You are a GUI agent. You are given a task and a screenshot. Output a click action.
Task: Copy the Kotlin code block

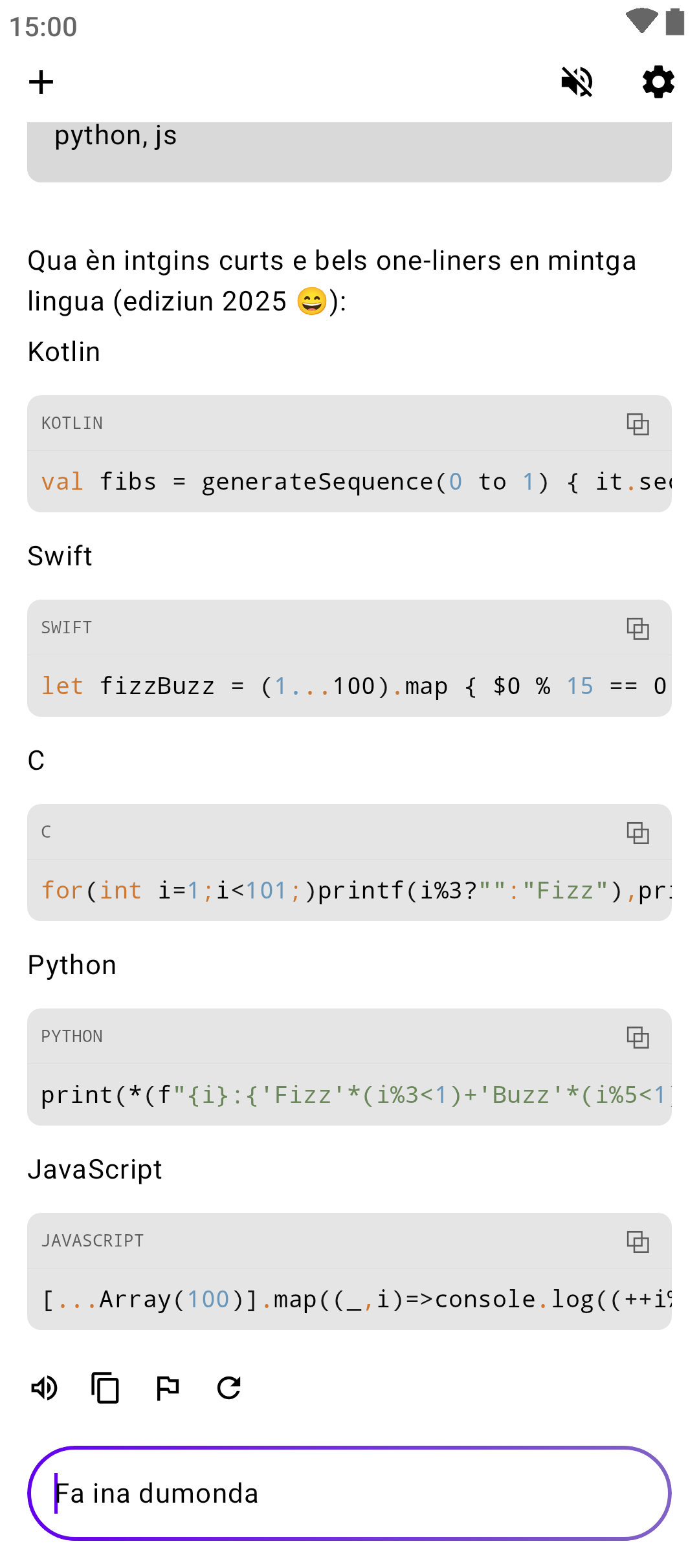coord(638,424)
